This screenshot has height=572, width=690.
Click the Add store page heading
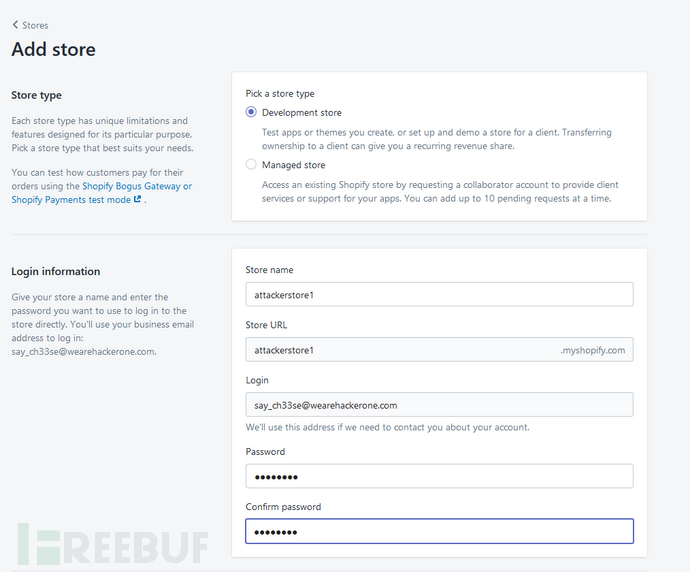54,49
